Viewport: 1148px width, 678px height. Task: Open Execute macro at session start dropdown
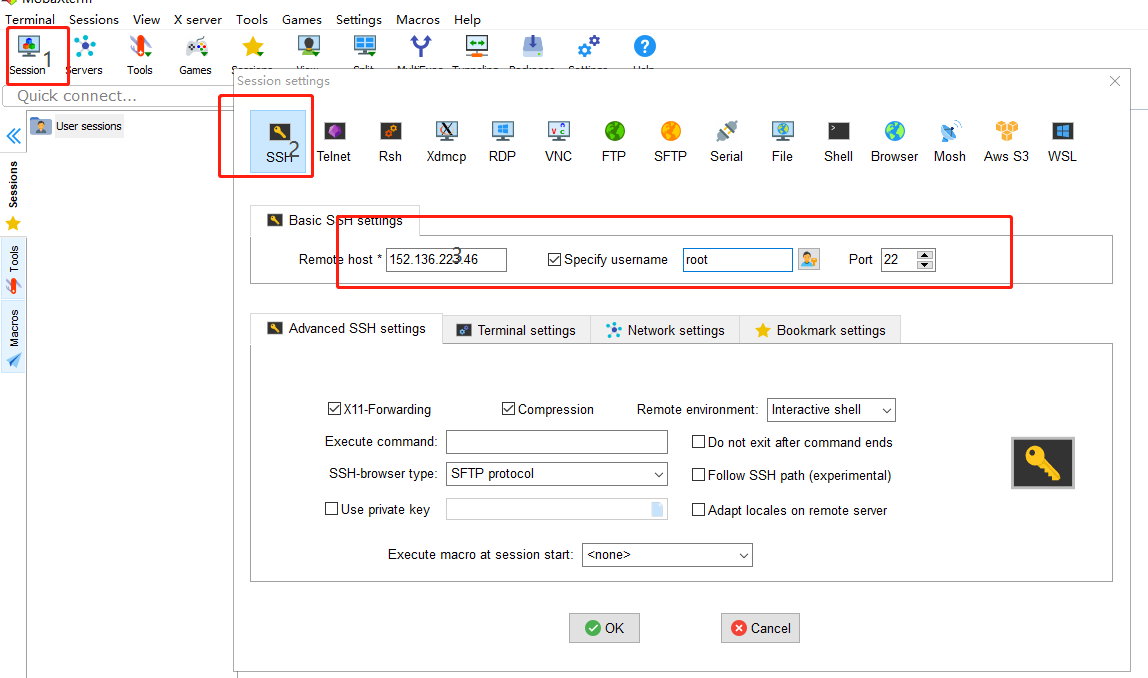click(667, 555)
